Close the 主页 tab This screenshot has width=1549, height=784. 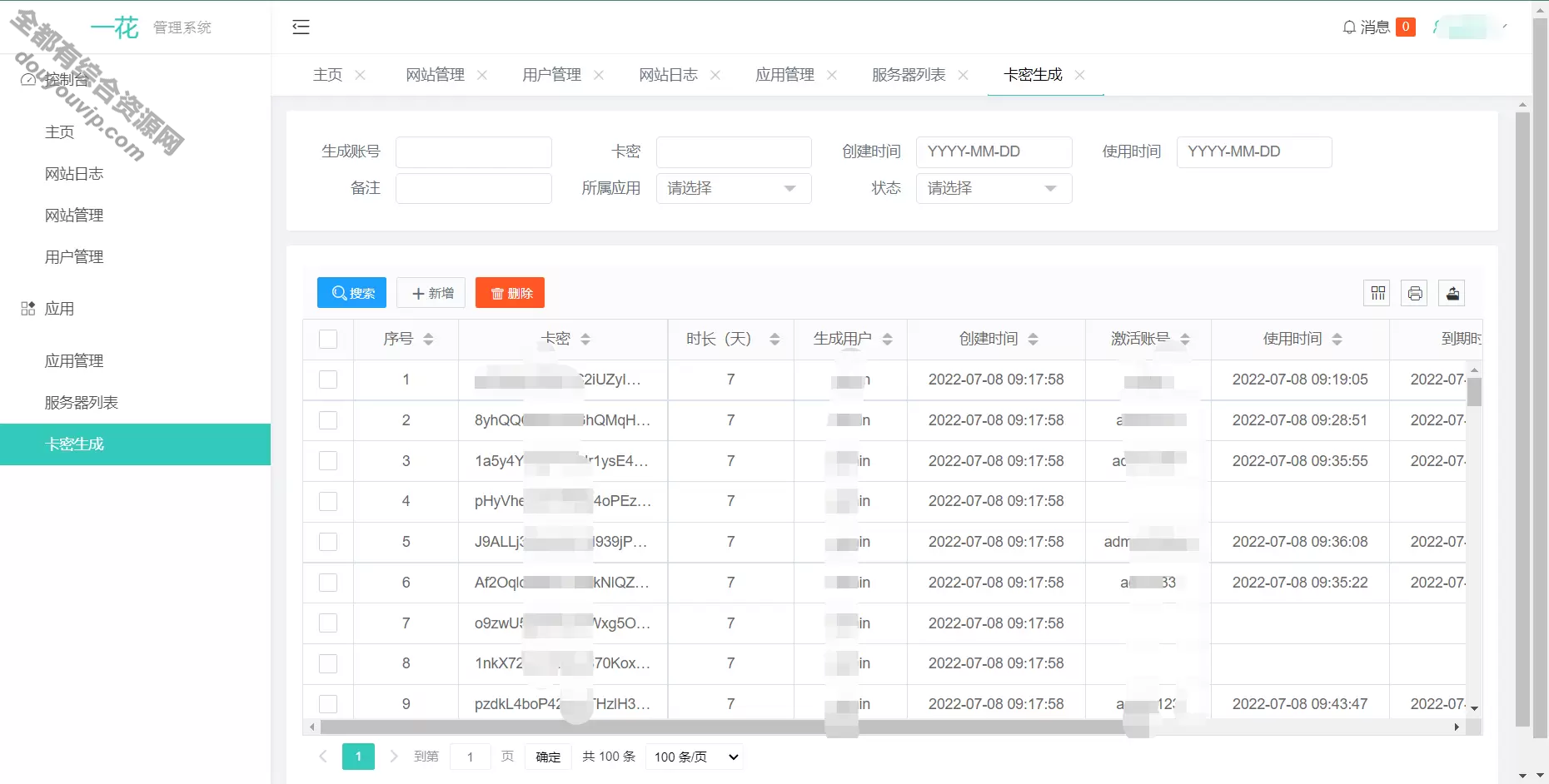pos(361,75)
